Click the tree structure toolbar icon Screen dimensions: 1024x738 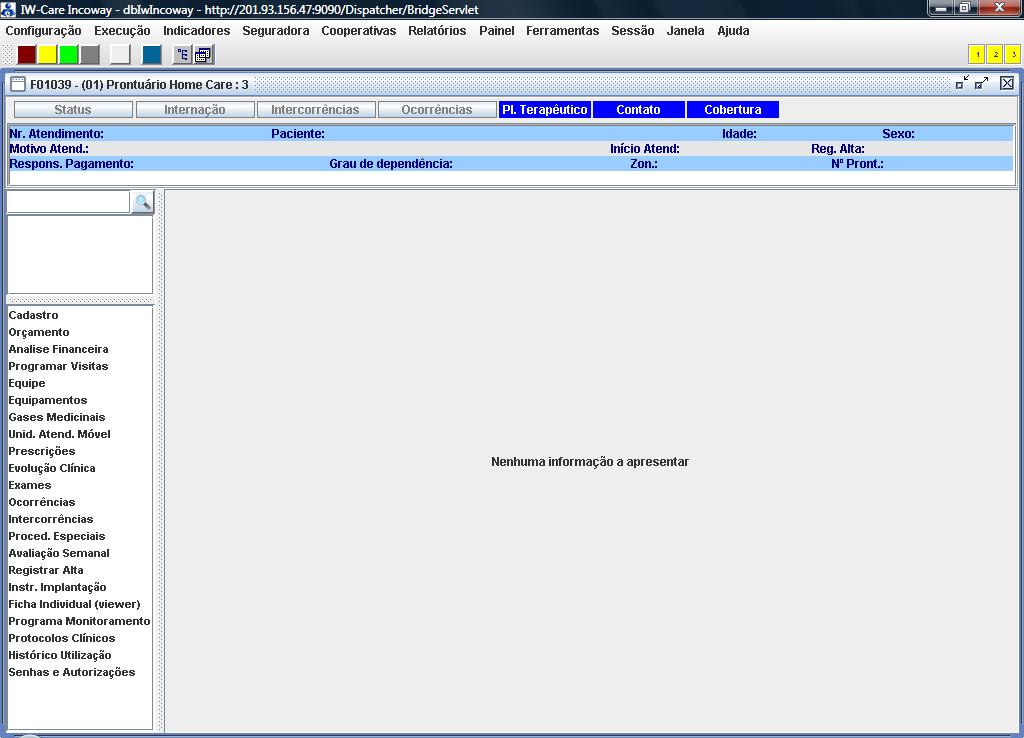click(x=182, y=55)
